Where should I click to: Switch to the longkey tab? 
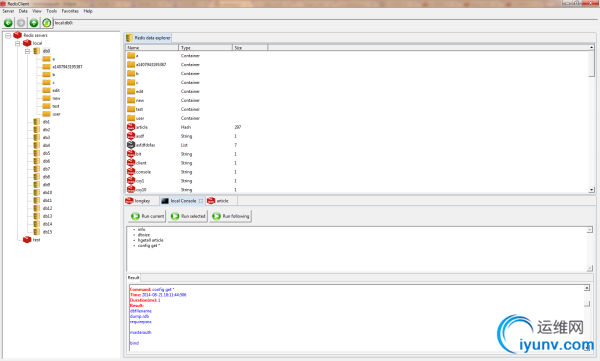(x=141, y=201)
